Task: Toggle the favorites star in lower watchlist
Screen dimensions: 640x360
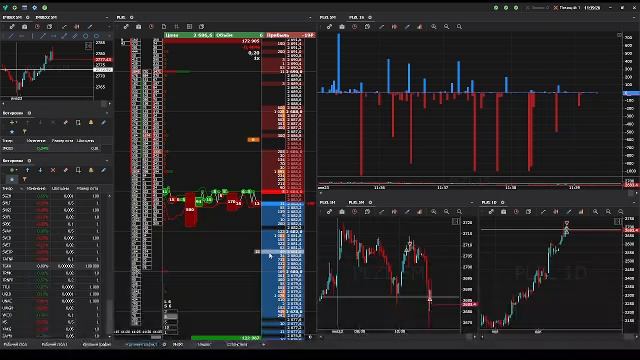Action: (12, 179)
